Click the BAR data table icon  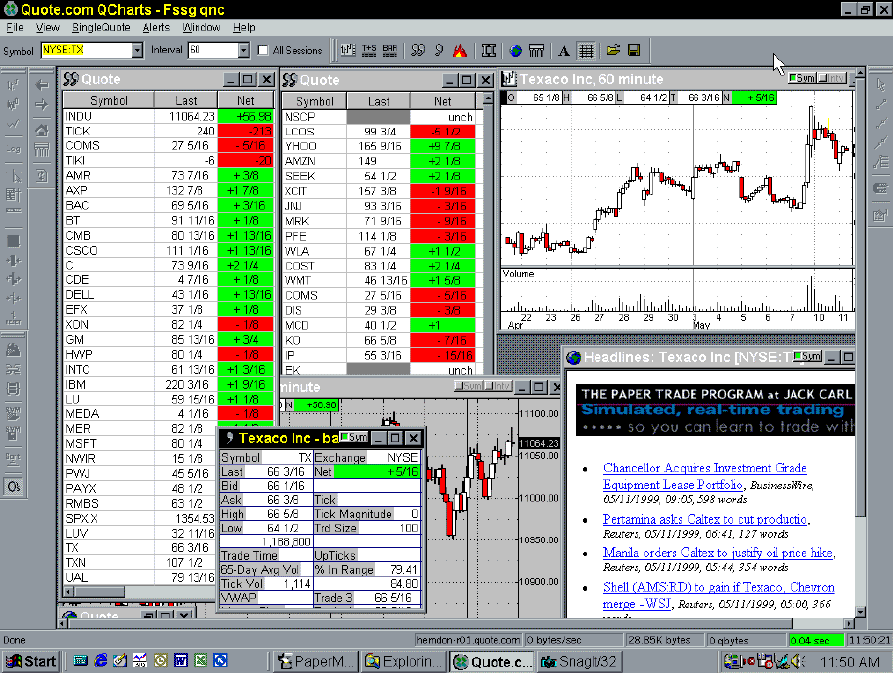tap(390, 51)
